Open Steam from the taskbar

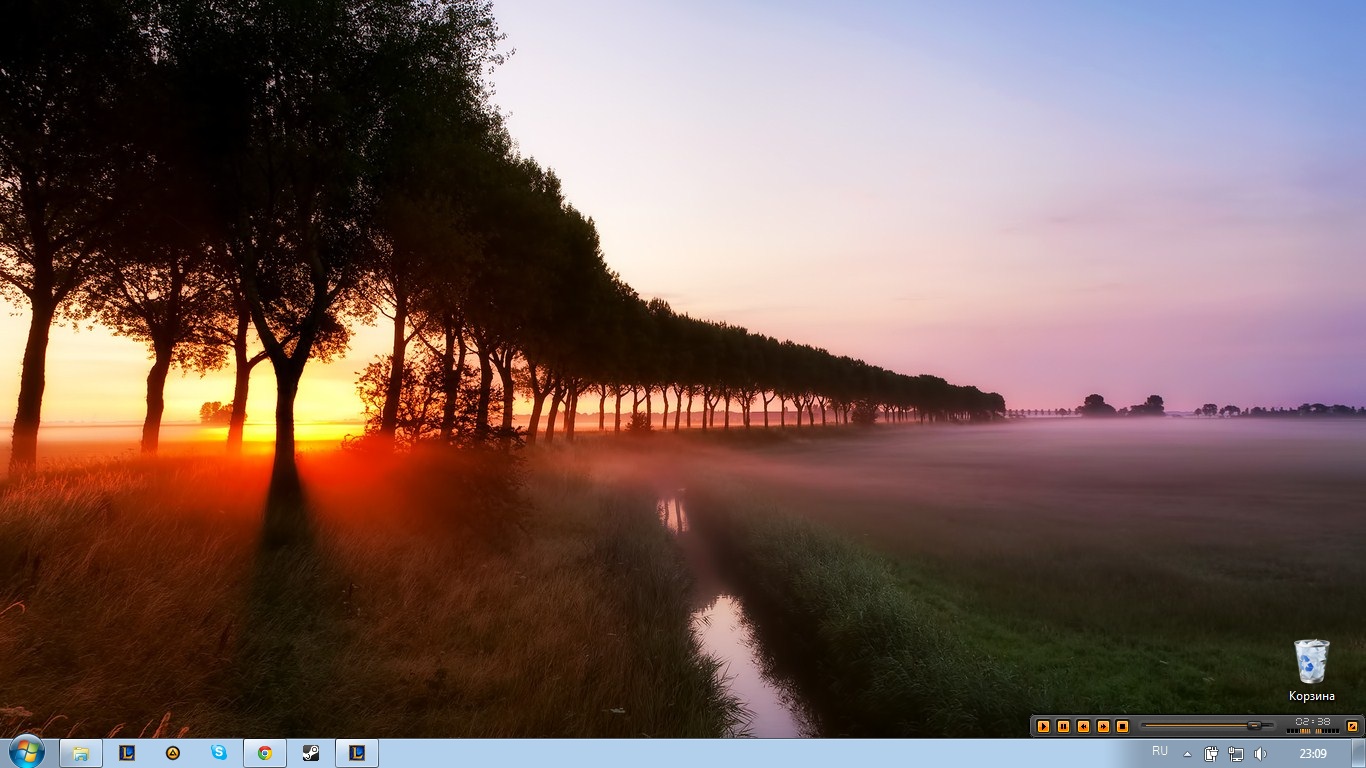[311, 753]
